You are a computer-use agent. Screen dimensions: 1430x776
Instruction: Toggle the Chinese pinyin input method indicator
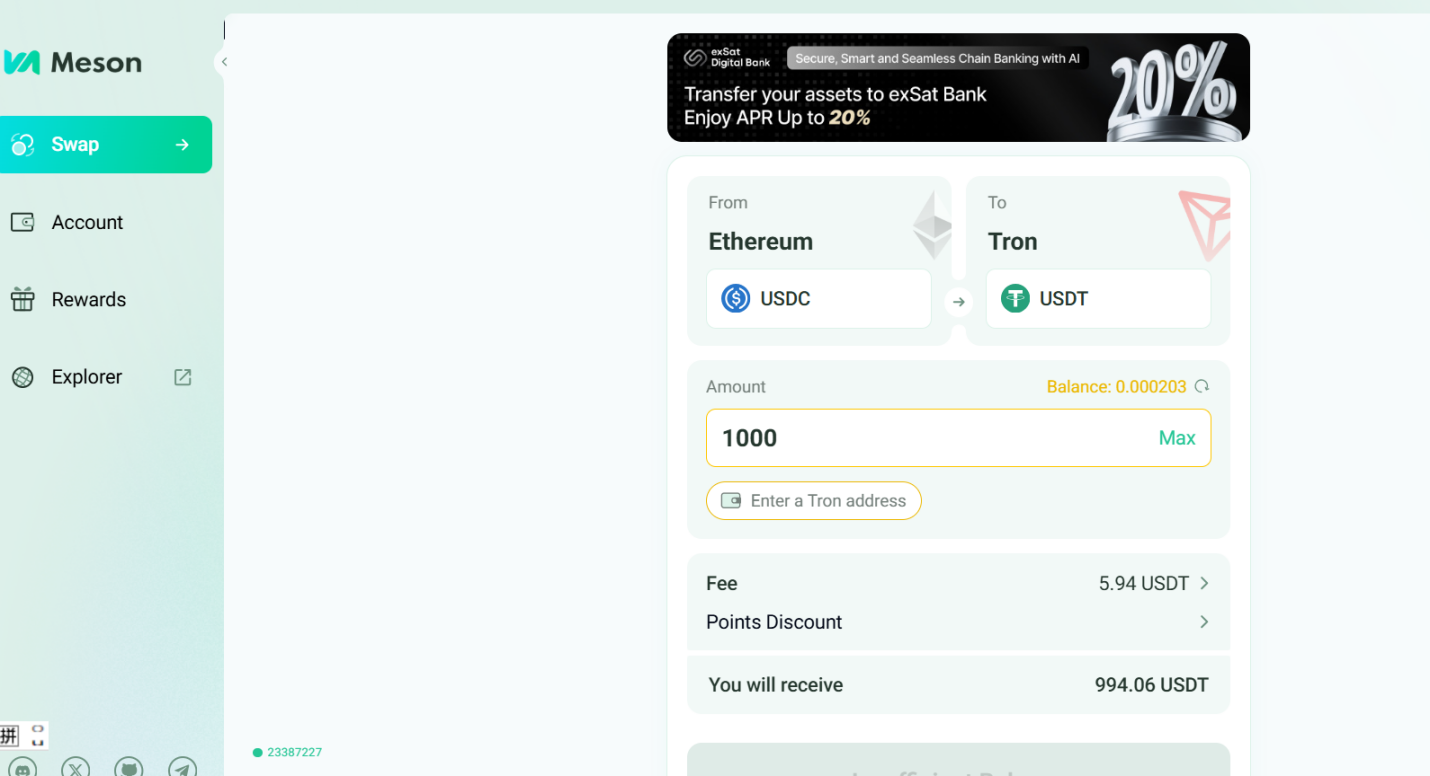pos(10,736)
